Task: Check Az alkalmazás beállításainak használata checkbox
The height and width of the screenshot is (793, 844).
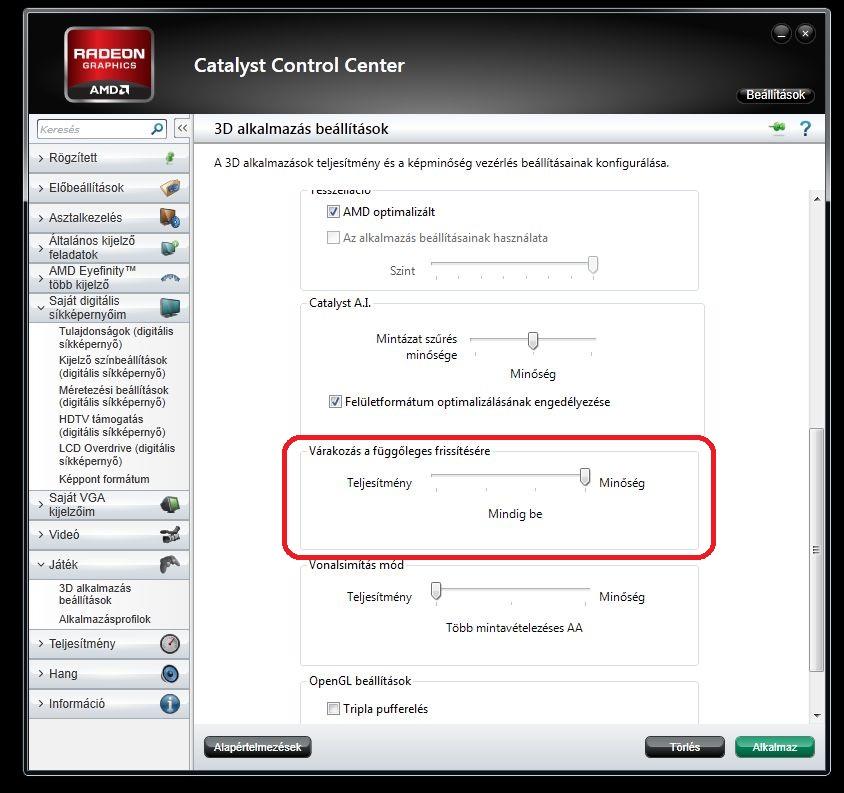Action: pyautogui.click(x=333, y=237)
